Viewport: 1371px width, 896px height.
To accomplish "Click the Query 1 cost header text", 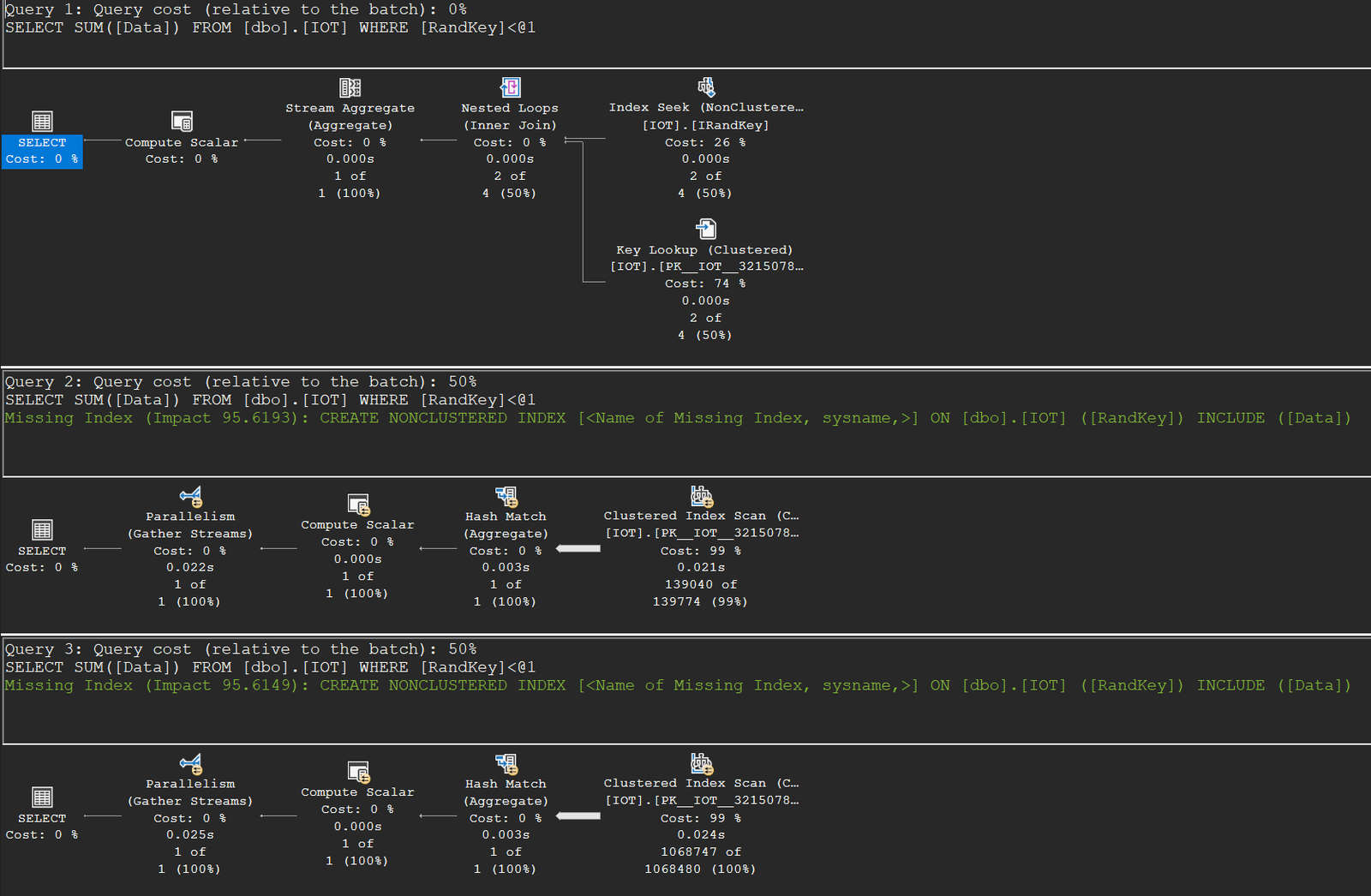I will pos(236,9).
